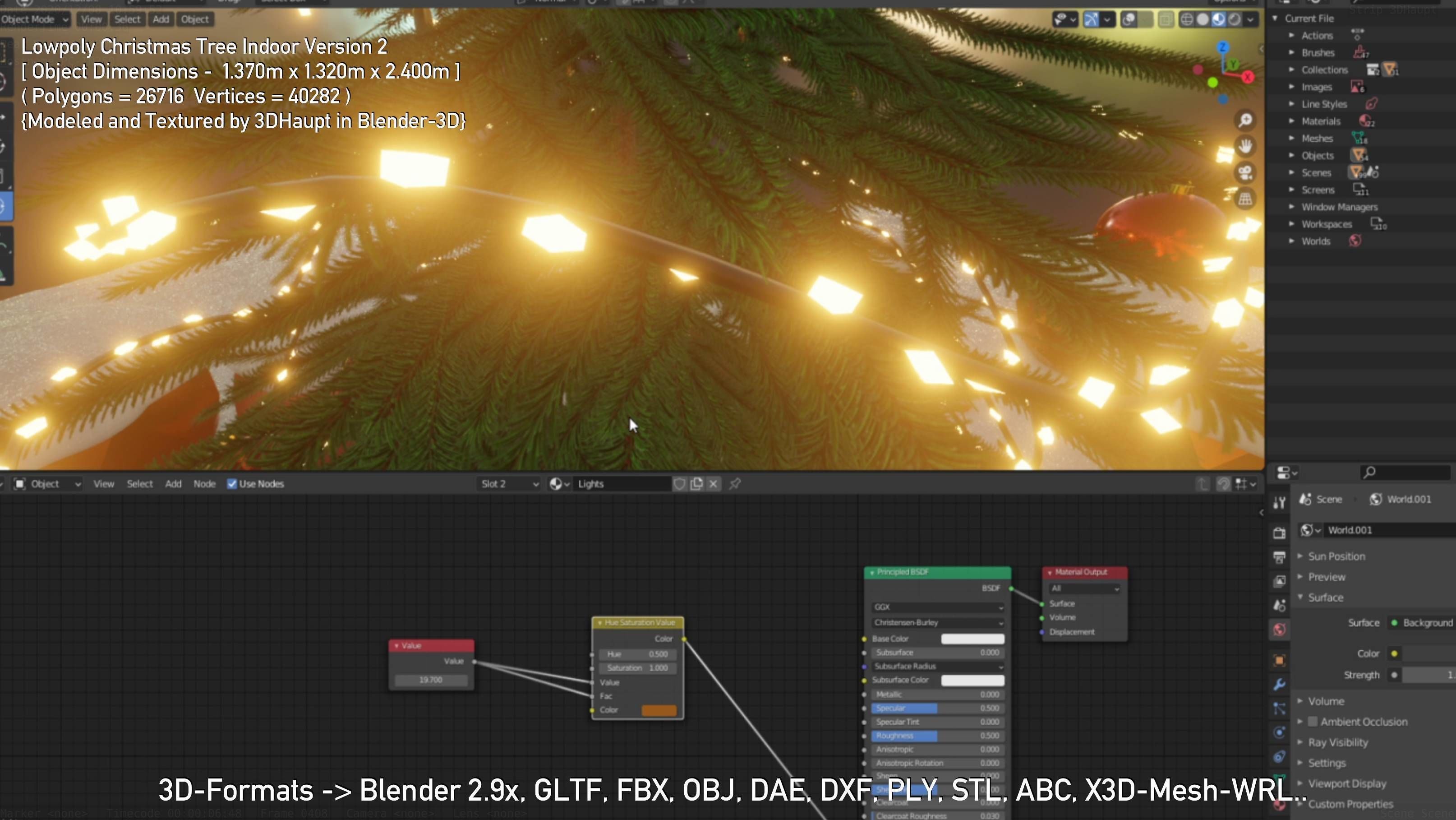Open the Slot 2 material slot dropdown
The height and width of the screenshot is (820, 1456).
click(509, 483)
